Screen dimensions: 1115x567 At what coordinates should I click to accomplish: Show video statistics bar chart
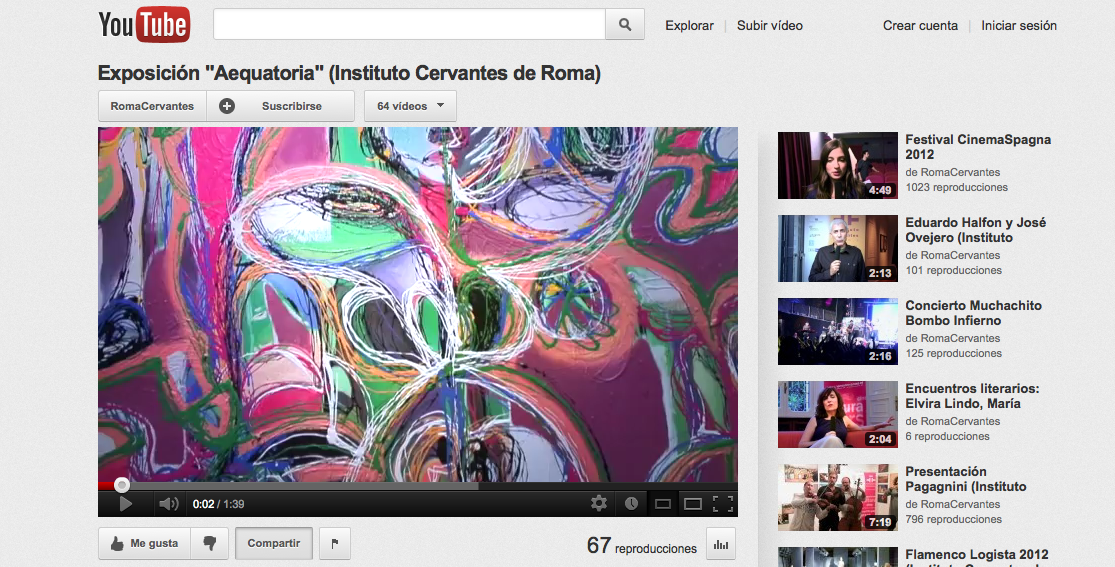coord(721,544)
